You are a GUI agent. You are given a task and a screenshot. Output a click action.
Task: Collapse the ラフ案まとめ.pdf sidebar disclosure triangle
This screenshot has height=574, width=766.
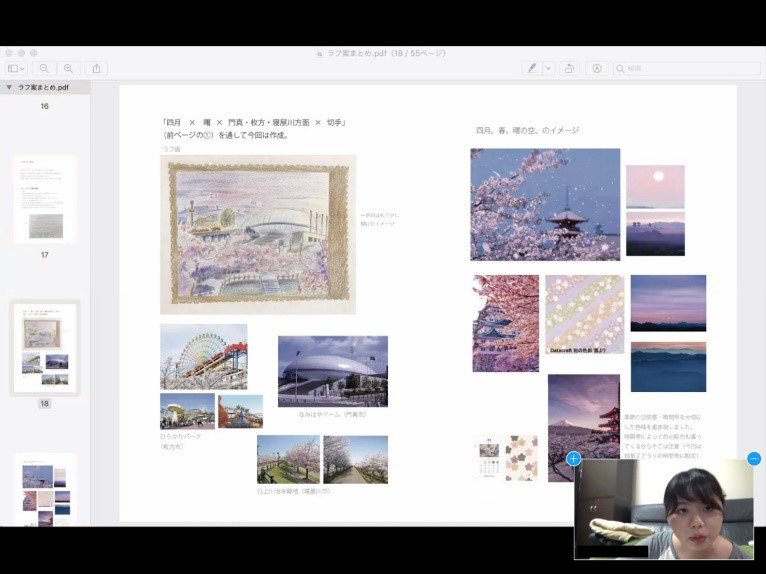coord(9,88)
